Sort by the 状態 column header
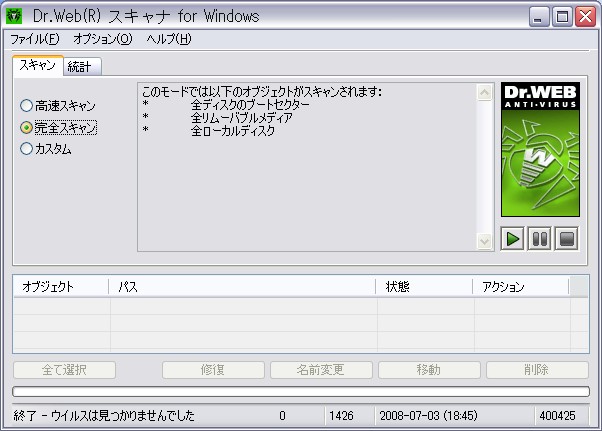 424,287
